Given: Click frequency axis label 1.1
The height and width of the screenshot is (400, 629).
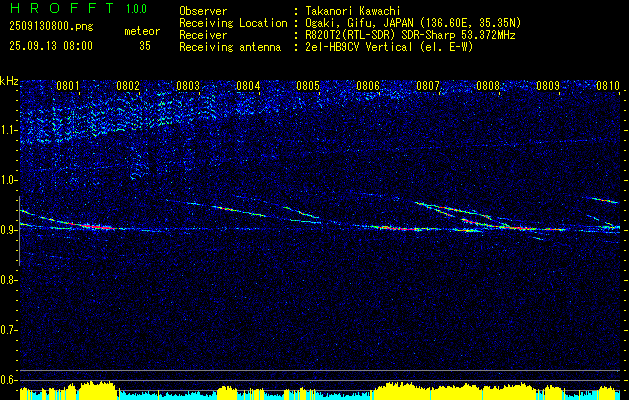Looking at the screenshot, I should [8, 130].
